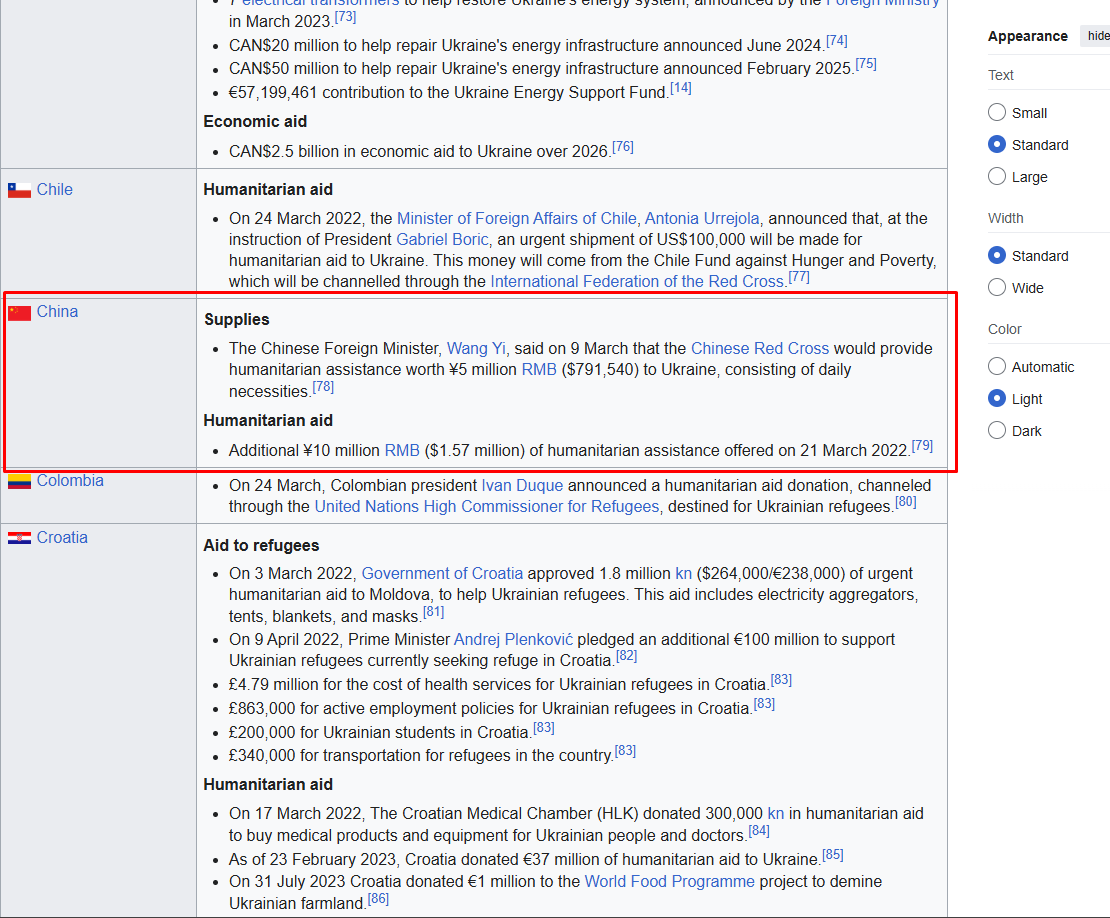Select Wide width option
This screenshot has height=918, width=1110.
coord(997,287)
